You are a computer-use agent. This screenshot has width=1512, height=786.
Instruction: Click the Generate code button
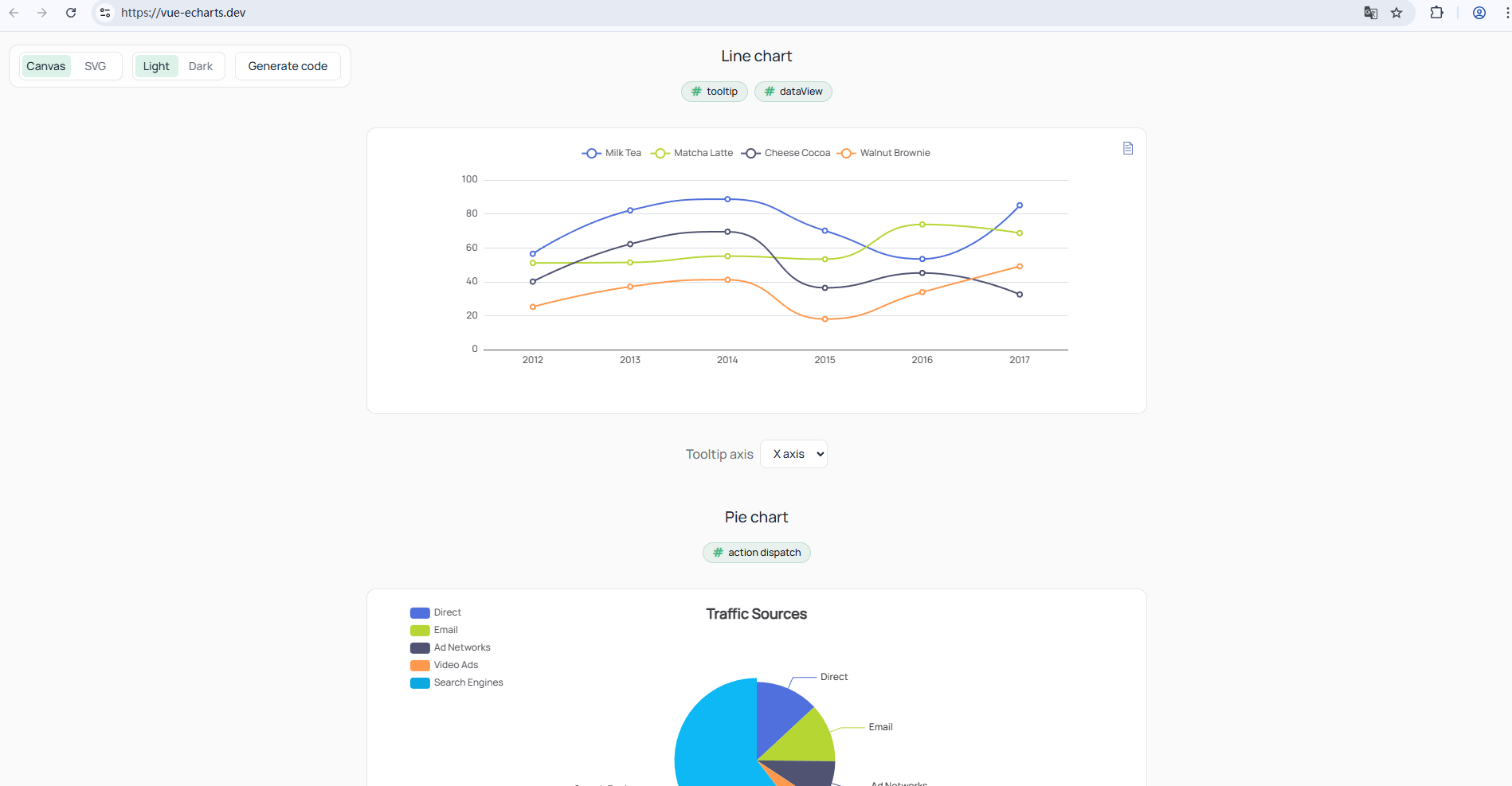point(288,66)
